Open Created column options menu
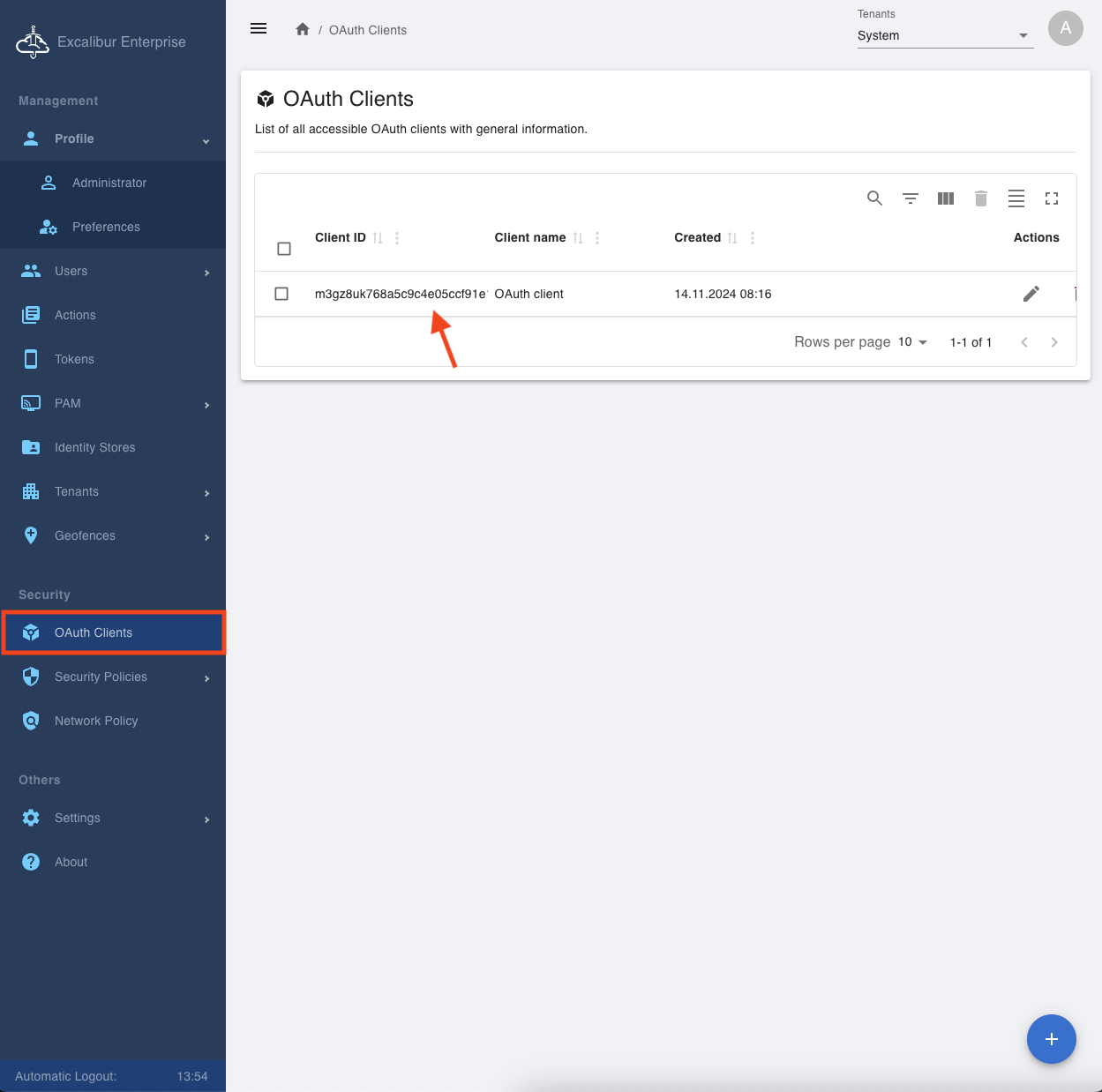The image size is (1102, 1092). pyautogui.click(x=753, y=238)
